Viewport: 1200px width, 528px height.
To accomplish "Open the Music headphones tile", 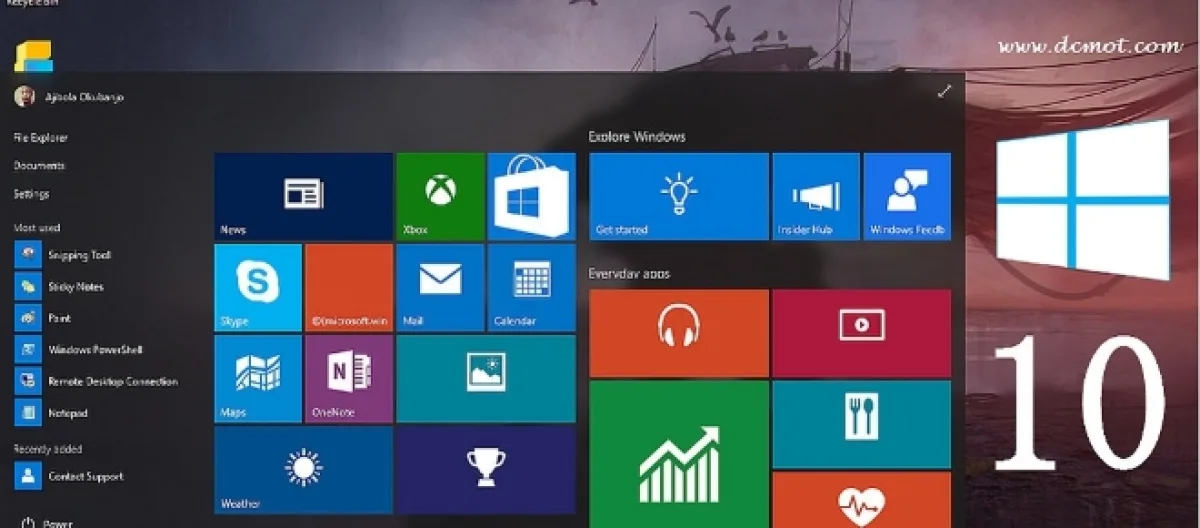I will point(678,332).
